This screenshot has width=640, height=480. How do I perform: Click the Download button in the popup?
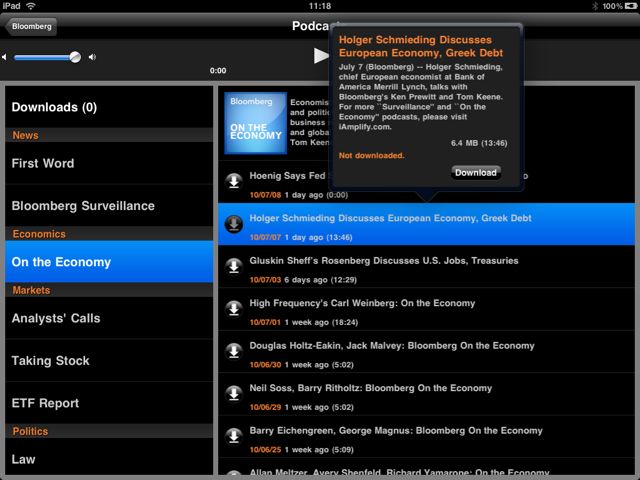click(x=476, y=173)
